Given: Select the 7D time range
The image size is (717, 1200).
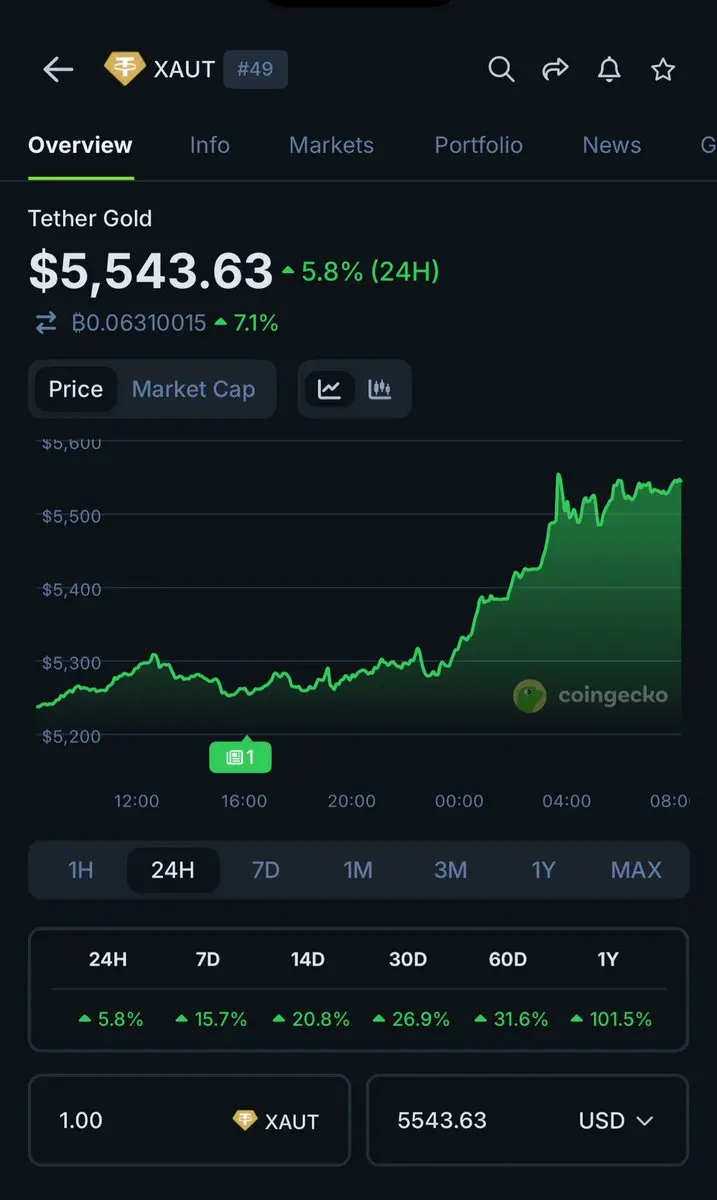Looking at the screenshot, I should tap(265, 870).
